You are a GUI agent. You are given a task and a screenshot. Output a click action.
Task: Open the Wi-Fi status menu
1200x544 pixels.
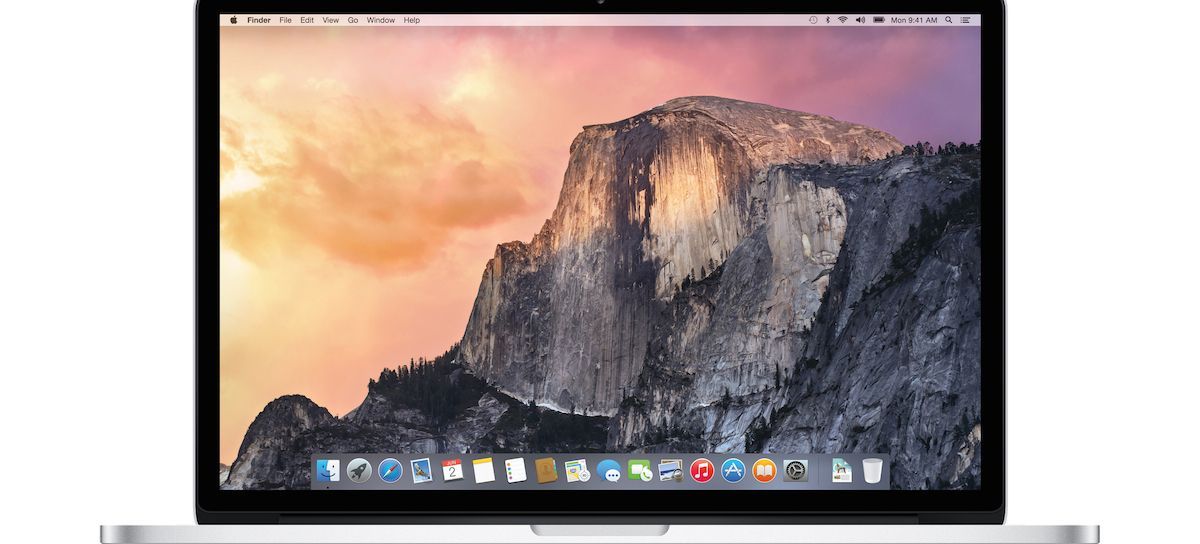843,20
